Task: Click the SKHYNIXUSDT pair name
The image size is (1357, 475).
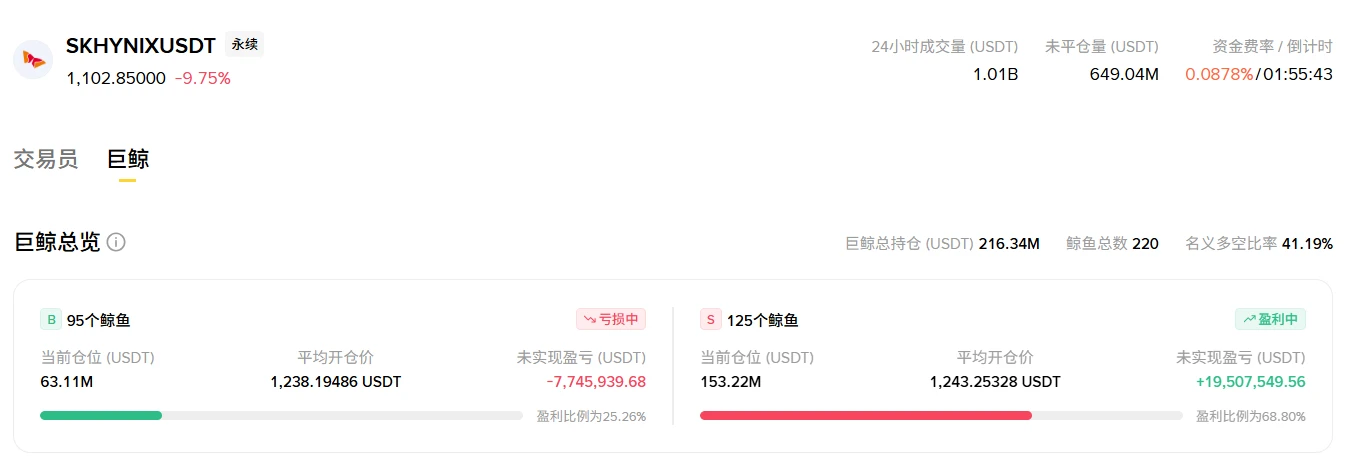Action: 141,46
